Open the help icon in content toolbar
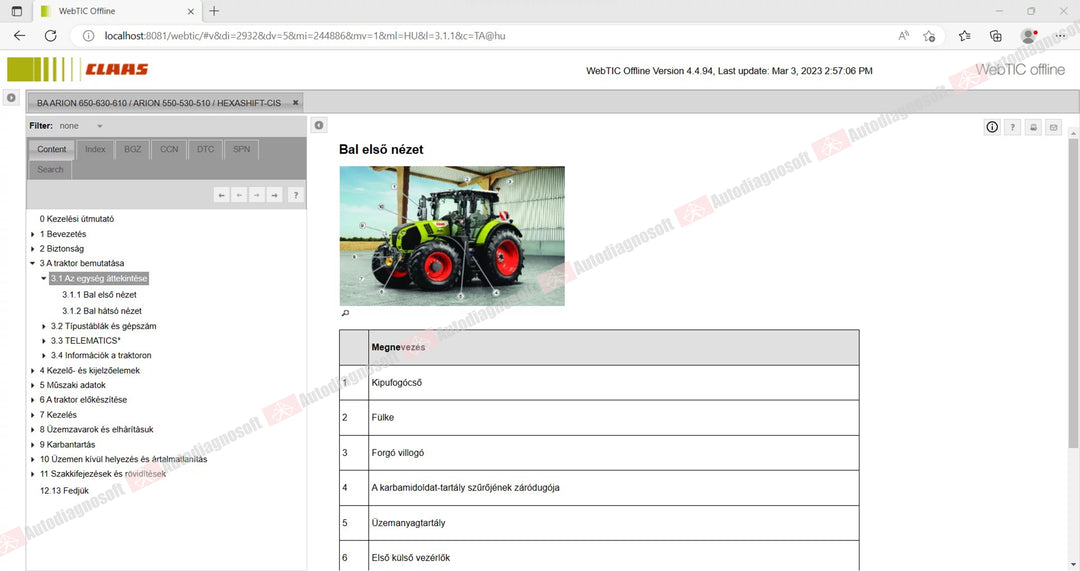The height and width of the screenshot is (571, 1080). pyautogui.click(x=1012, y=127)
